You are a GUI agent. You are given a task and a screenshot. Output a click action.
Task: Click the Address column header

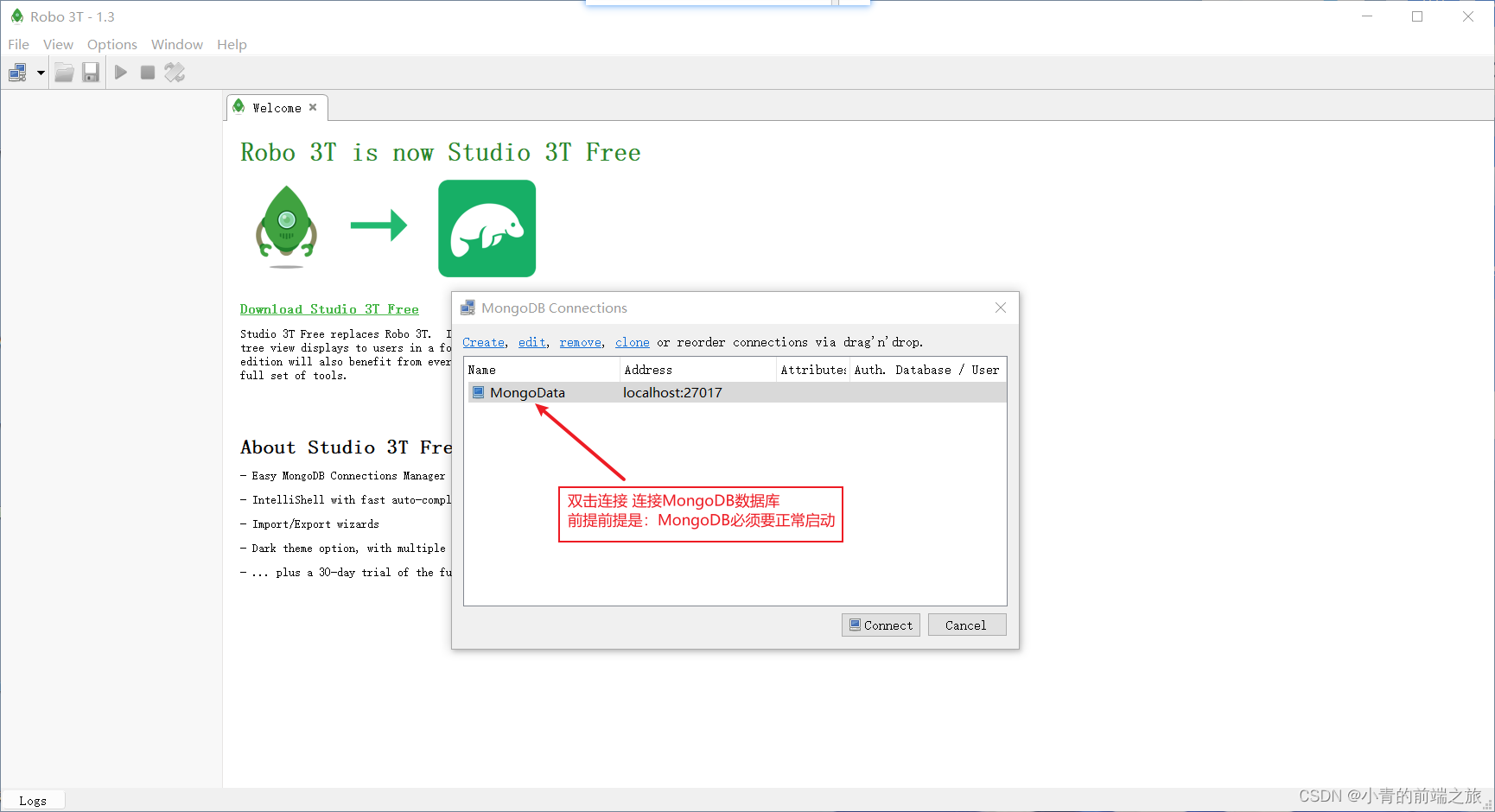coord(698,370)
